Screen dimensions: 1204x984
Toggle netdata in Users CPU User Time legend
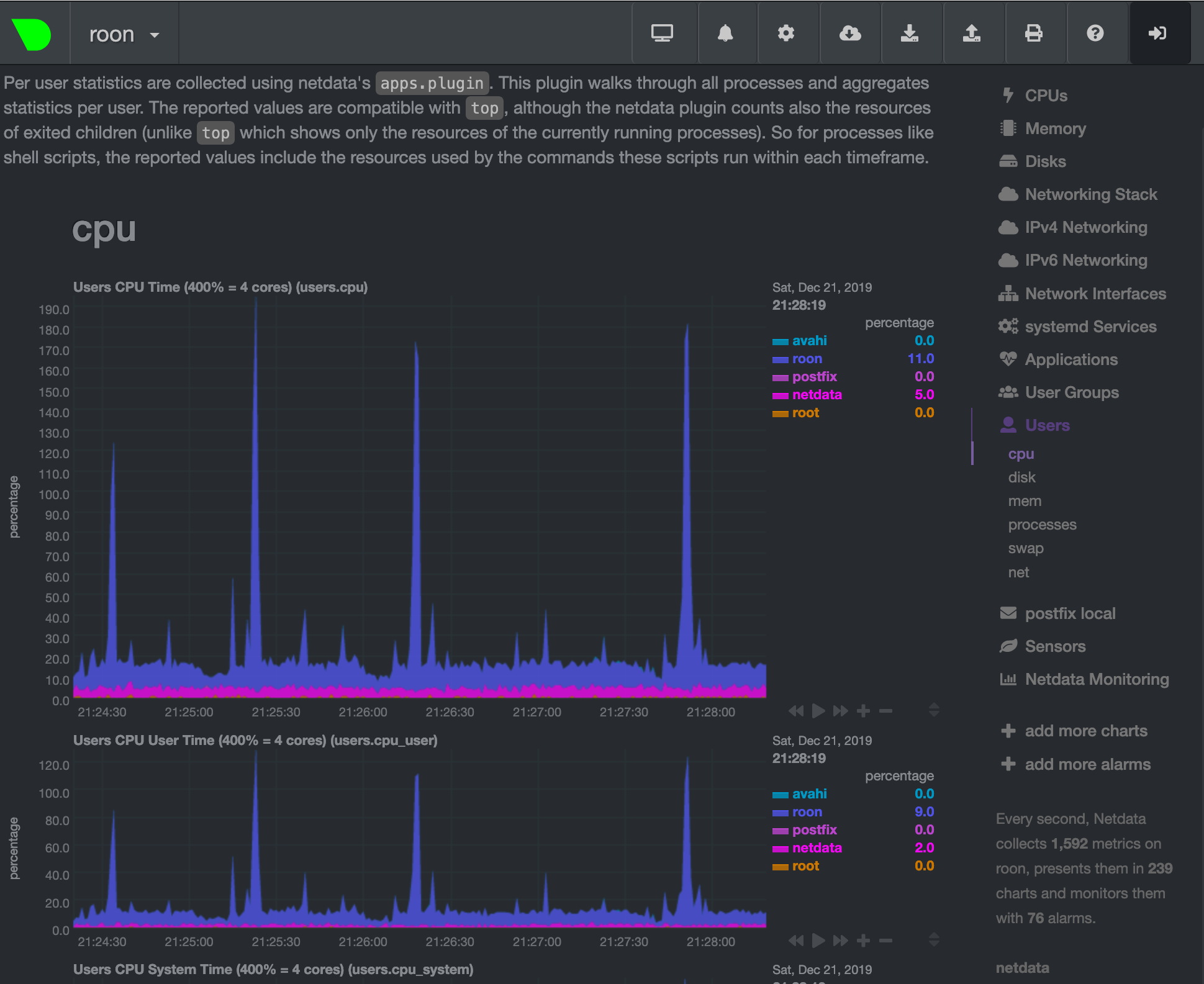(x=817, y=847)
